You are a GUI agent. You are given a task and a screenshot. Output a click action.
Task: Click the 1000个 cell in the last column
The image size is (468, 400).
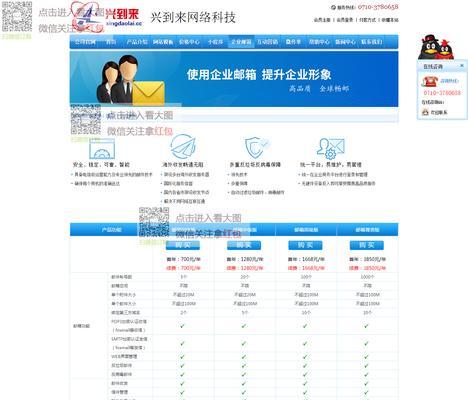[367, 277]
